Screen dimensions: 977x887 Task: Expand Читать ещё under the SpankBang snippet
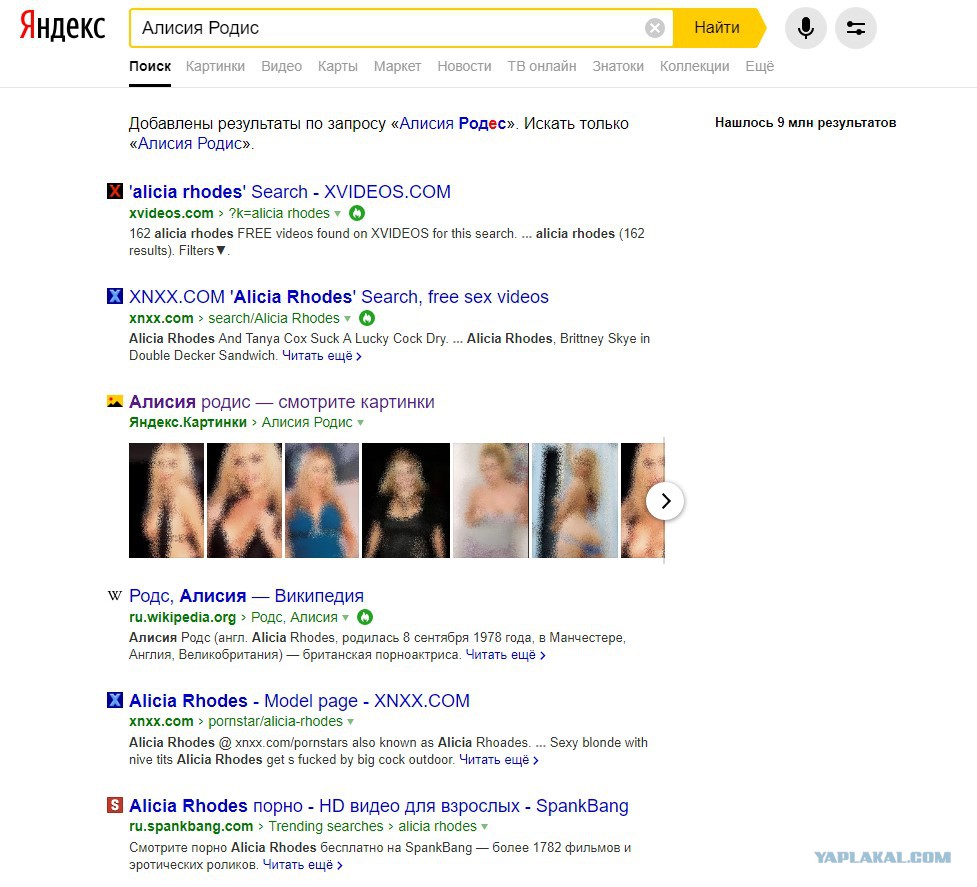pos(302,865)
